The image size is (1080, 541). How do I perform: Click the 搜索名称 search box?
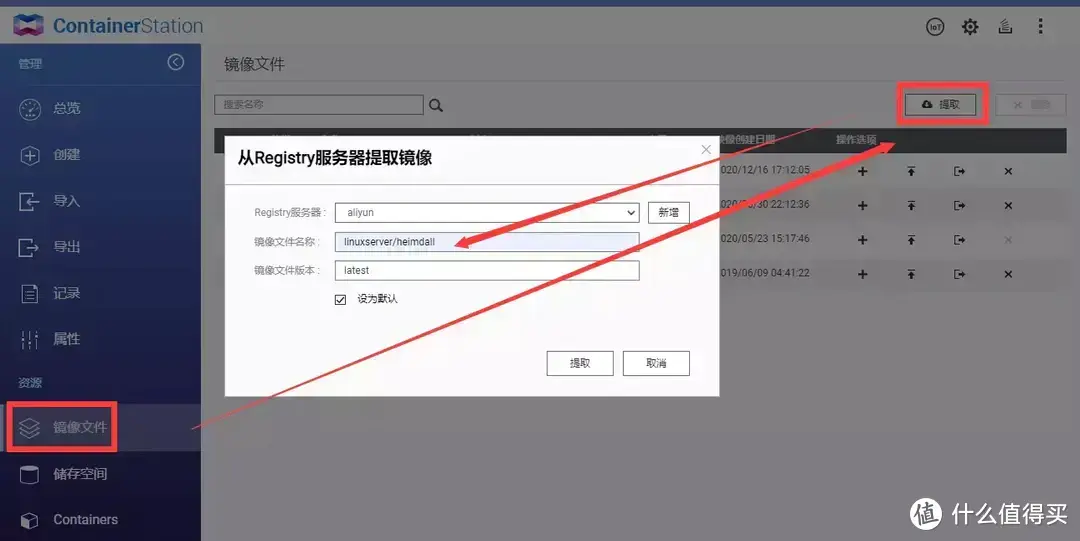coord(319,105)
